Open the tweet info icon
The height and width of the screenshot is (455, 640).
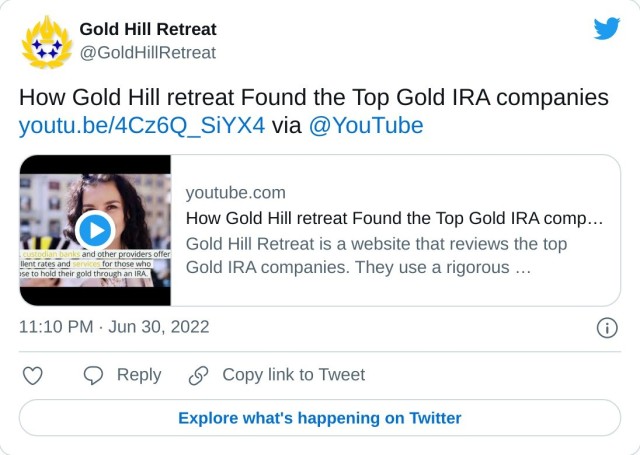coord(606,327)
